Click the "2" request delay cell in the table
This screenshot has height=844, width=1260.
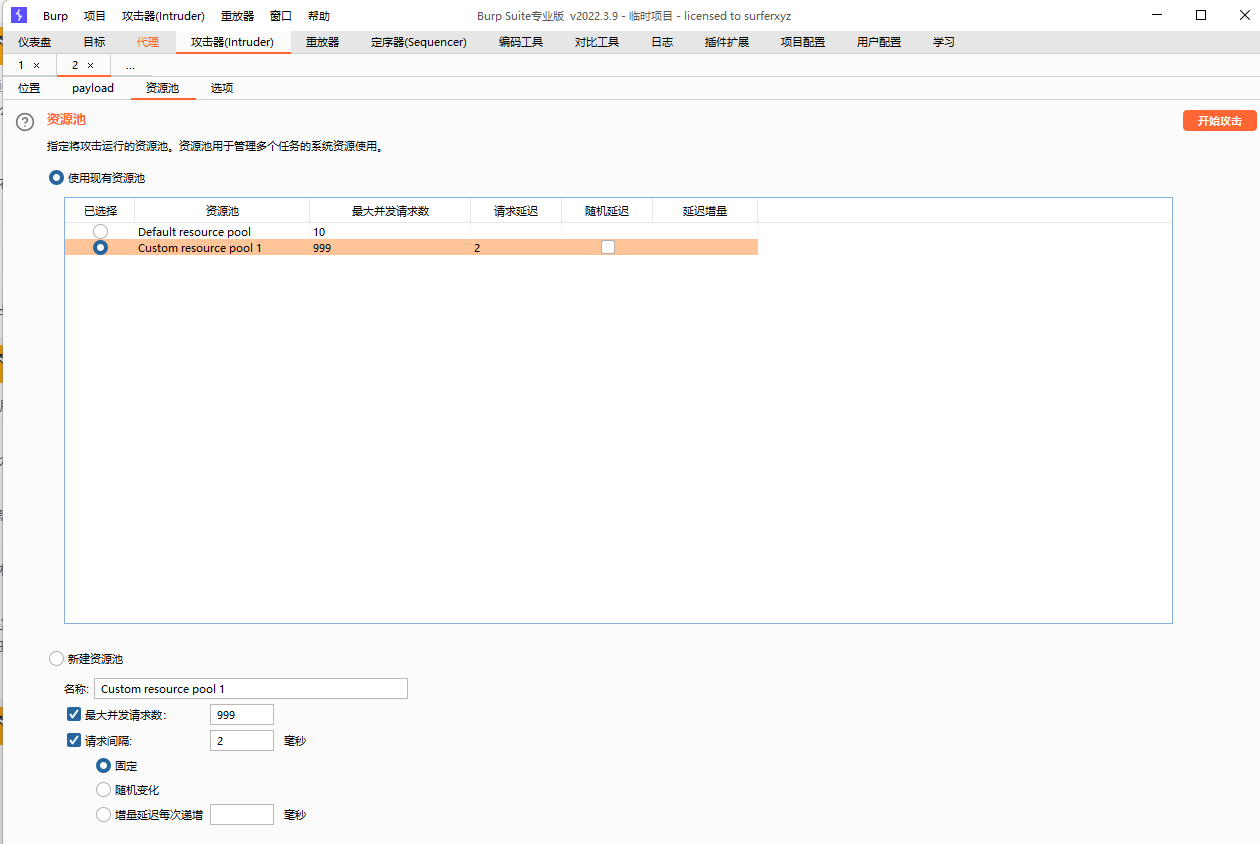click(516, 248)
